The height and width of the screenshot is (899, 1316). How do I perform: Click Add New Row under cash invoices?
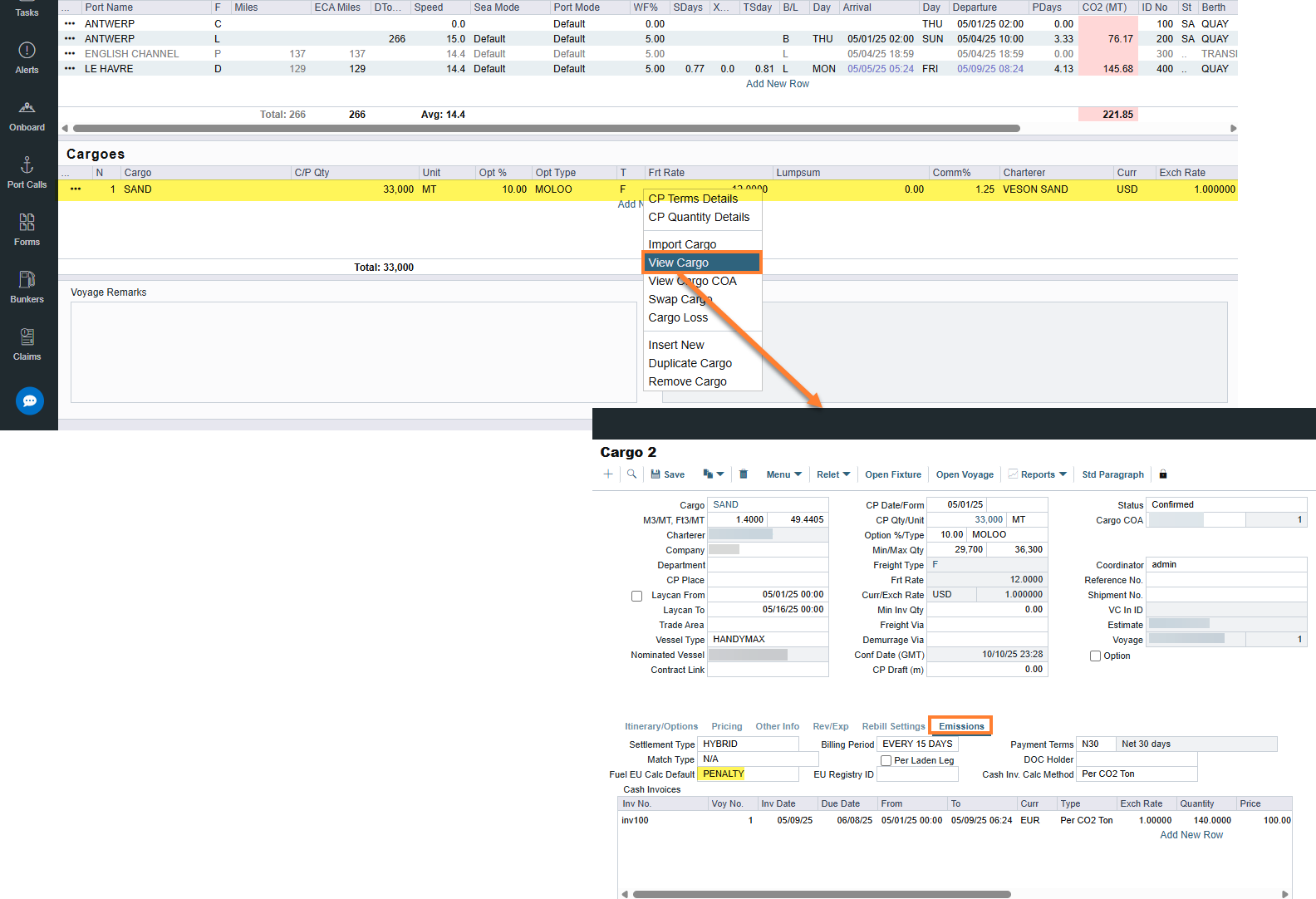coord(1191,835)
